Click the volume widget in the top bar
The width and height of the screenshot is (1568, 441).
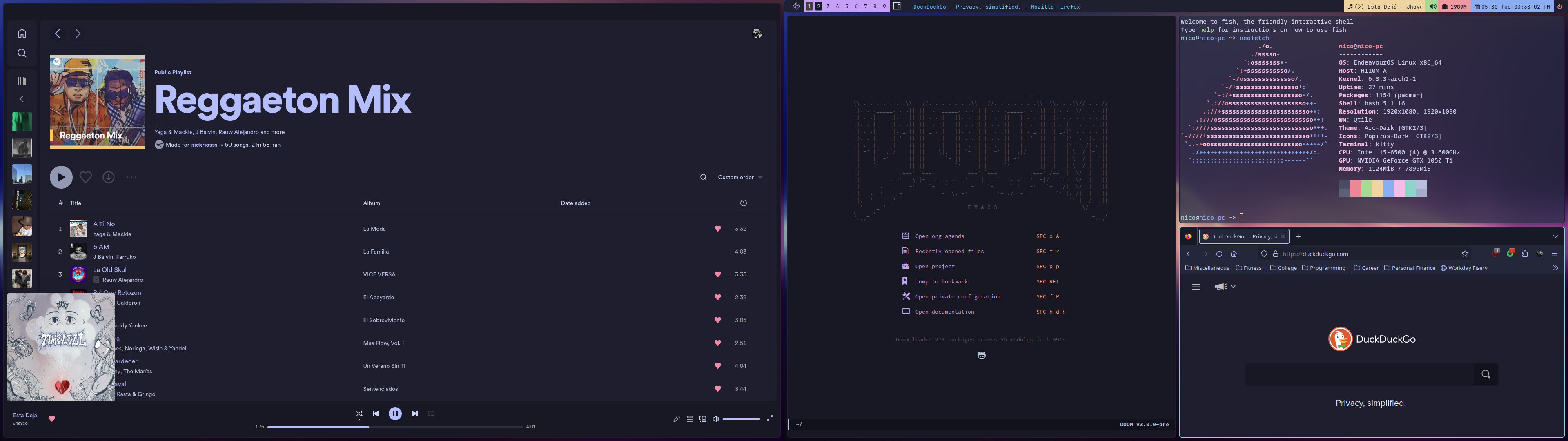tap(1432, 7)
